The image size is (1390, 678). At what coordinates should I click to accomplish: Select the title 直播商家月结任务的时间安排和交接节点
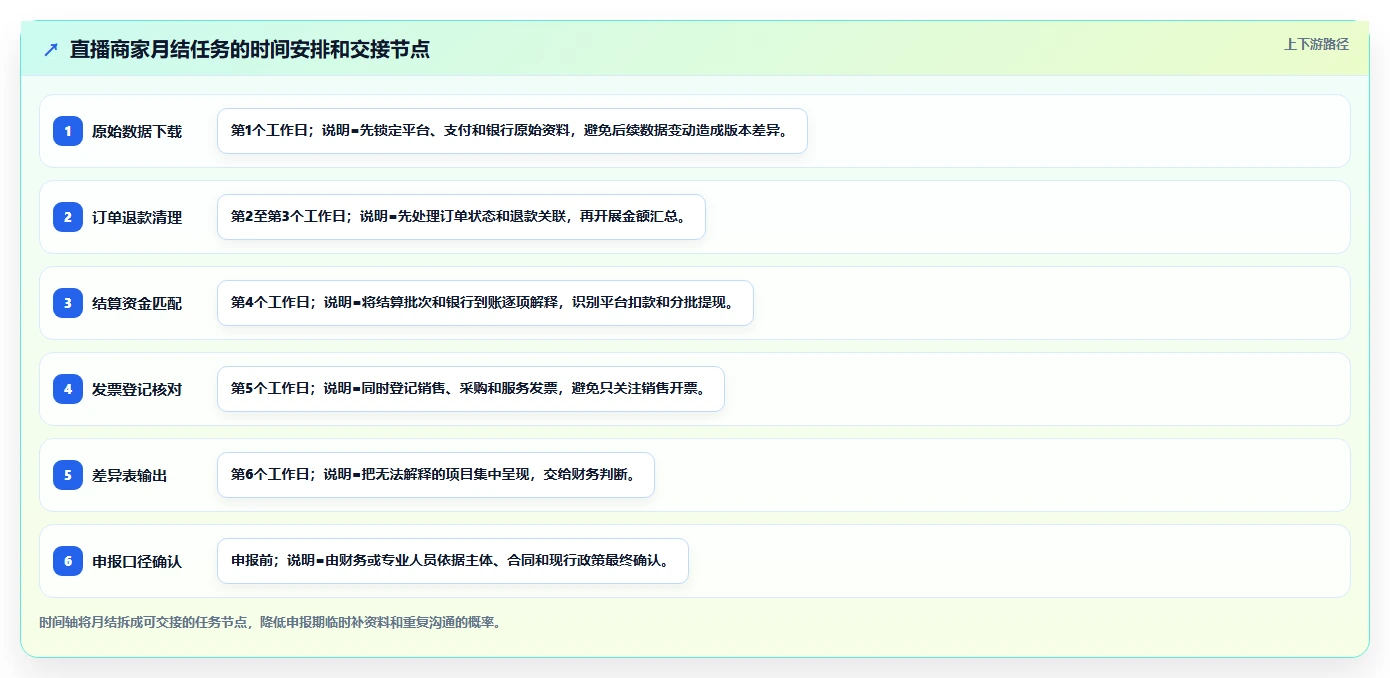[250, 49]
